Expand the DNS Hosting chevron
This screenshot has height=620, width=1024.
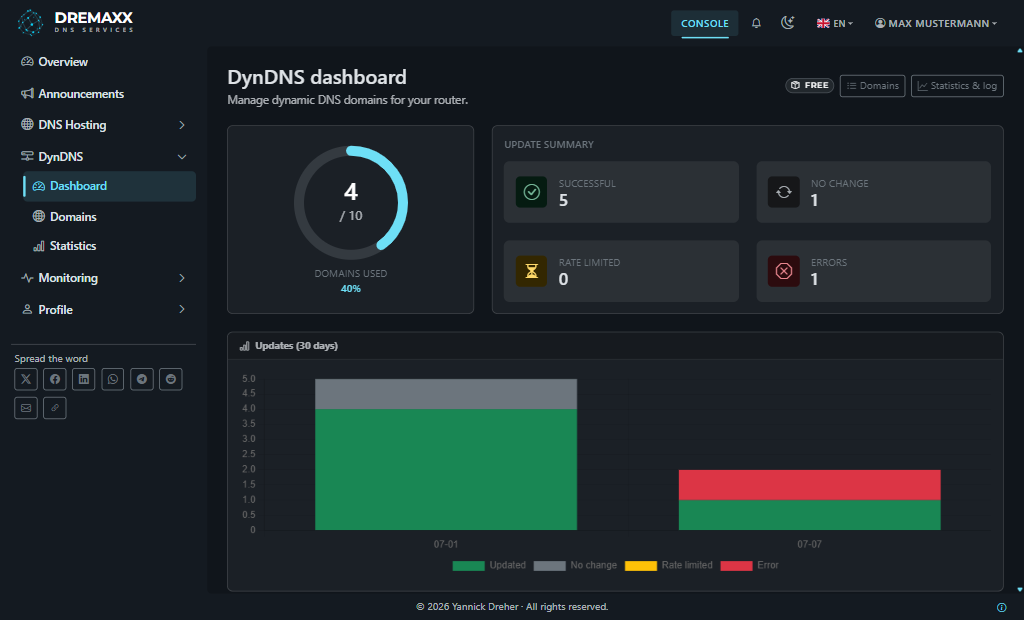[182, 125]
